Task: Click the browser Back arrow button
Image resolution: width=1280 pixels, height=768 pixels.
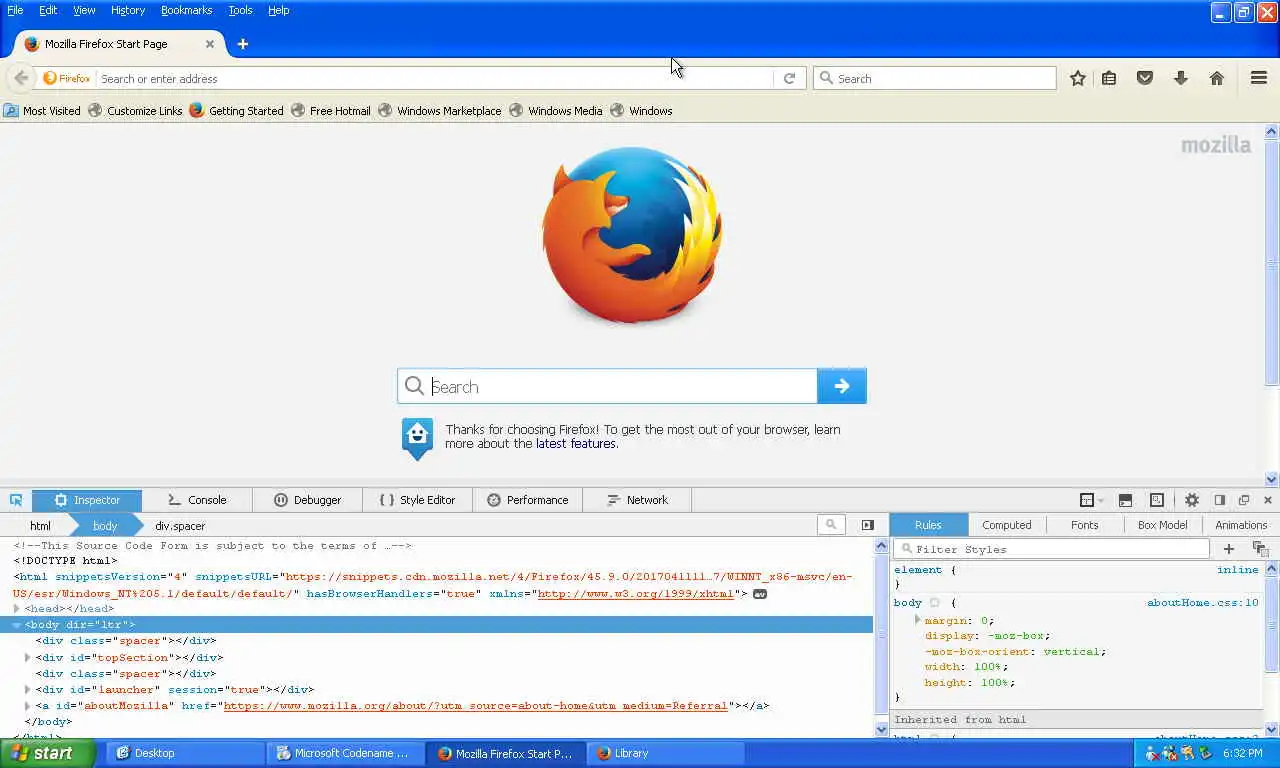Action: pyautogui.click(x=21, y=78)
